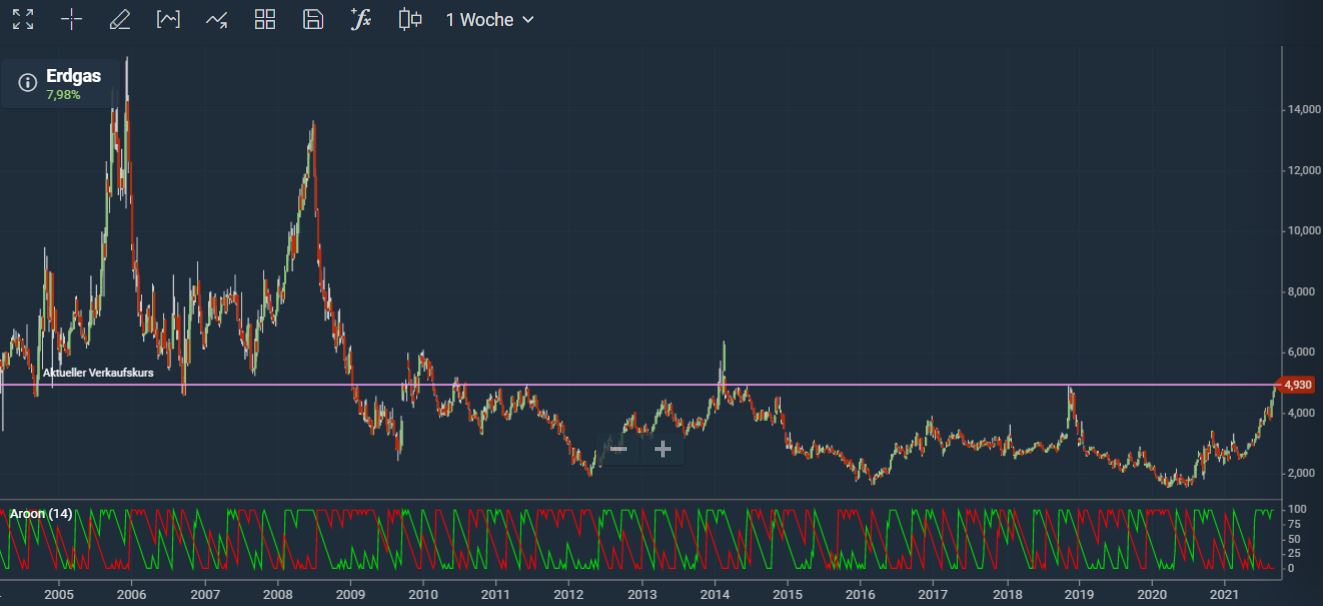Toggle the green 7,98% percentage display
Image resolution: width=1323 pixels, height=606 pixels.
point(61,96)
